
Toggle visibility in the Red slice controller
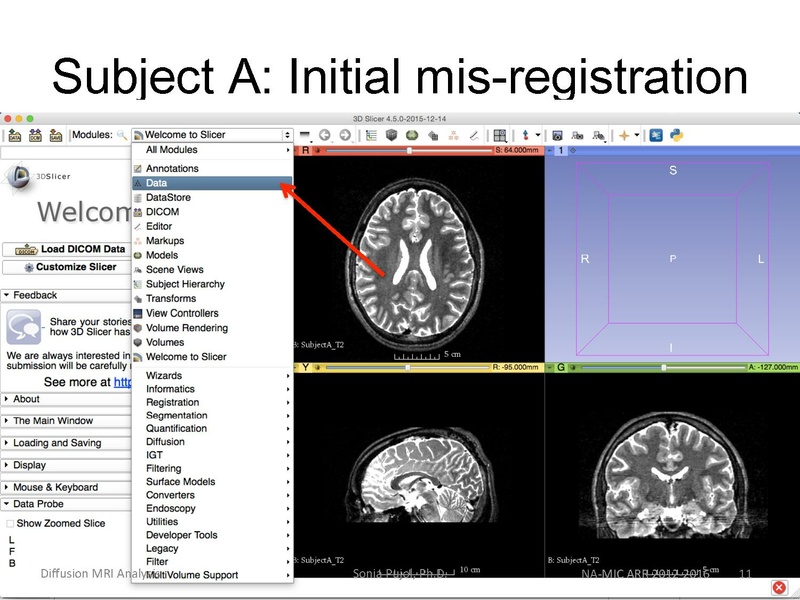(316, 150)
